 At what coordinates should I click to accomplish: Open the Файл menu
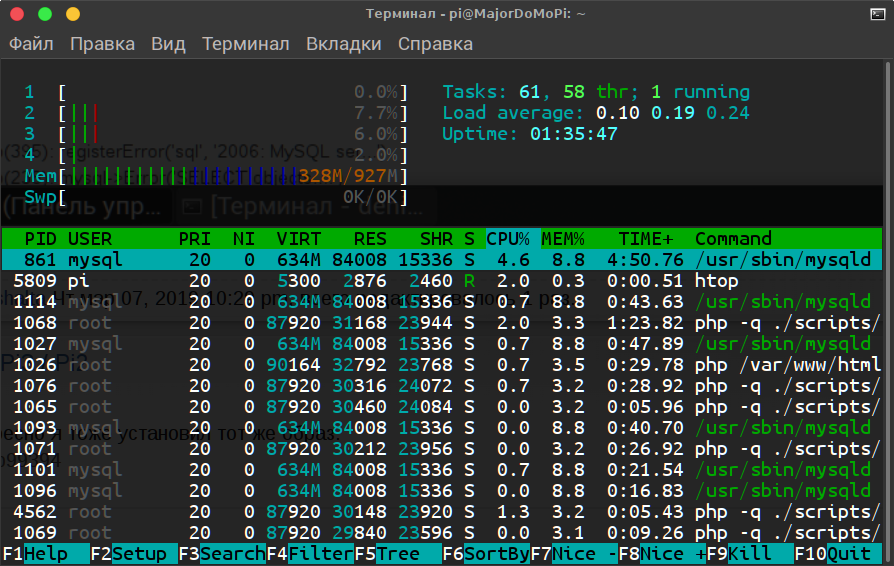tap(31, 44)
